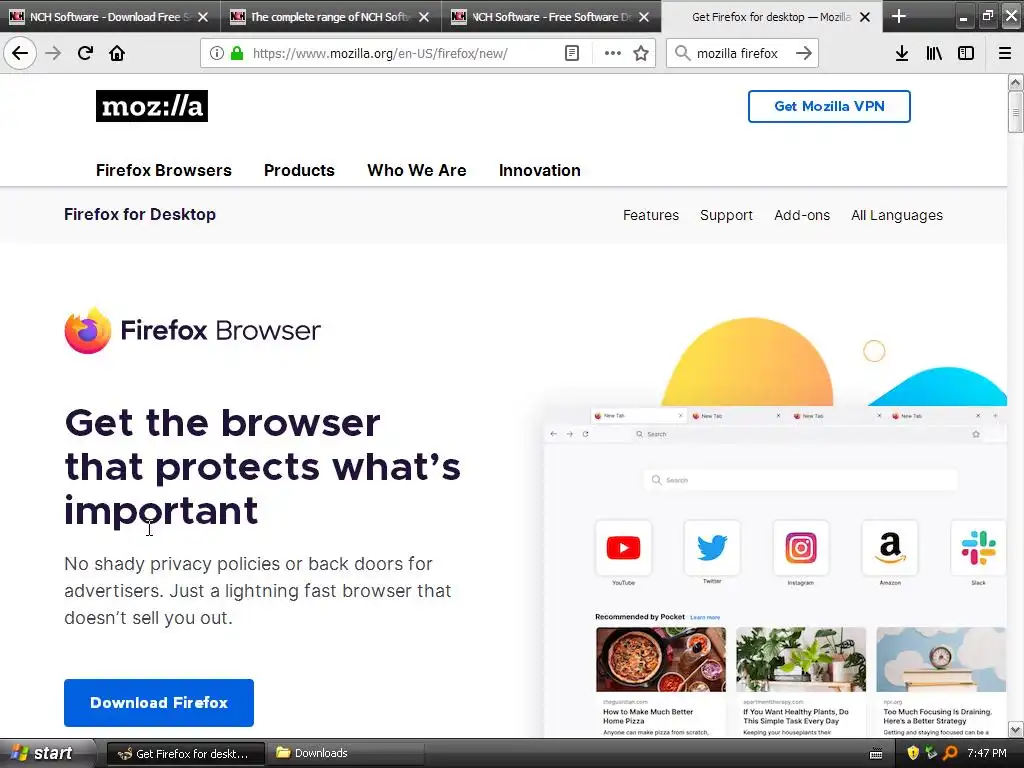Open the Support link
This screenshot has width=1024, height=768.
click(x=726, y=215)
